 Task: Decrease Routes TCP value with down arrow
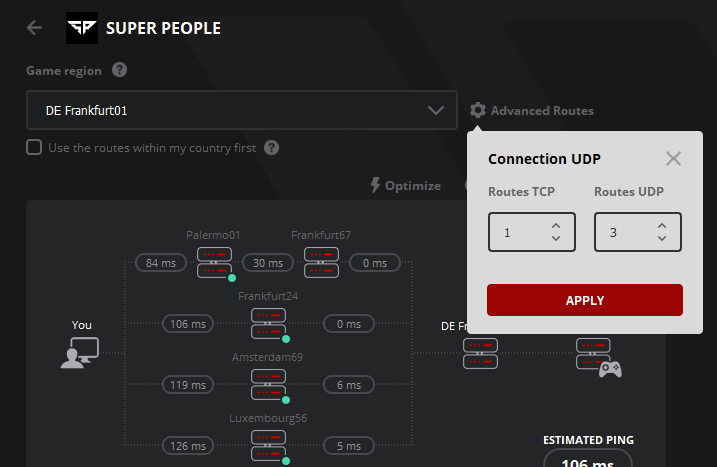pos(556,238)
